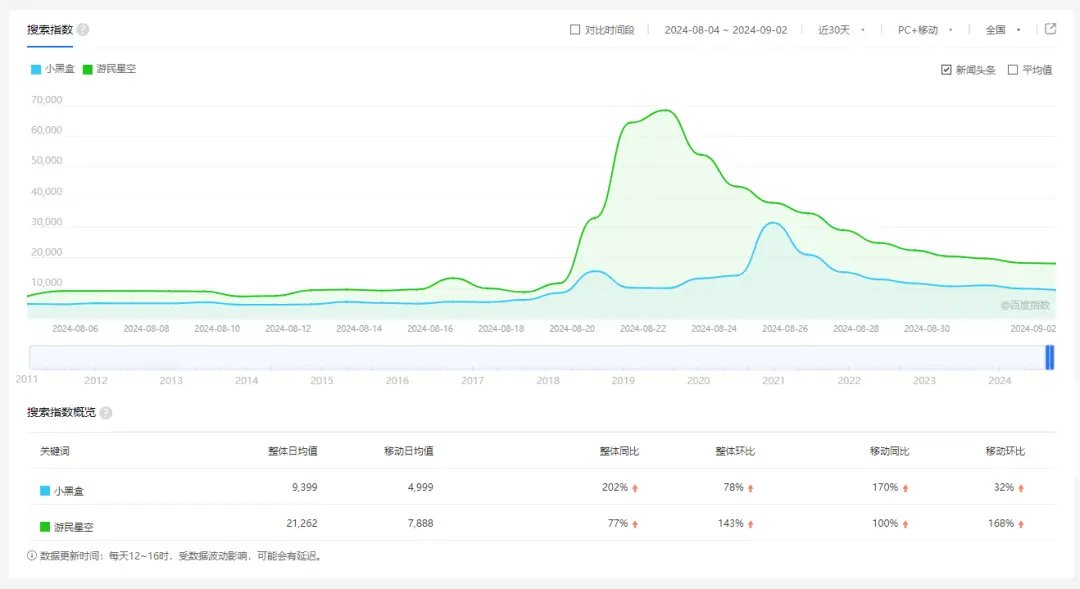The height and width of the screenshot is (589, 1080).
Task: Switch to the 搜索指数 tab
Action: pyautogui.click(x=48, y=30)
